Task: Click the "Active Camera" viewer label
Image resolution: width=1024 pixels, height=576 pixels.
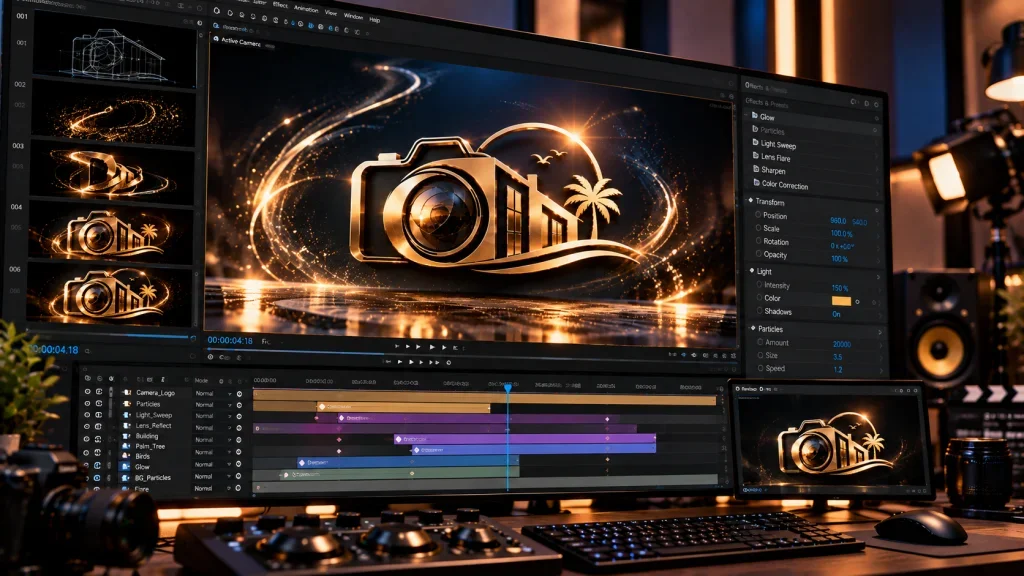Action: point(240,41)
